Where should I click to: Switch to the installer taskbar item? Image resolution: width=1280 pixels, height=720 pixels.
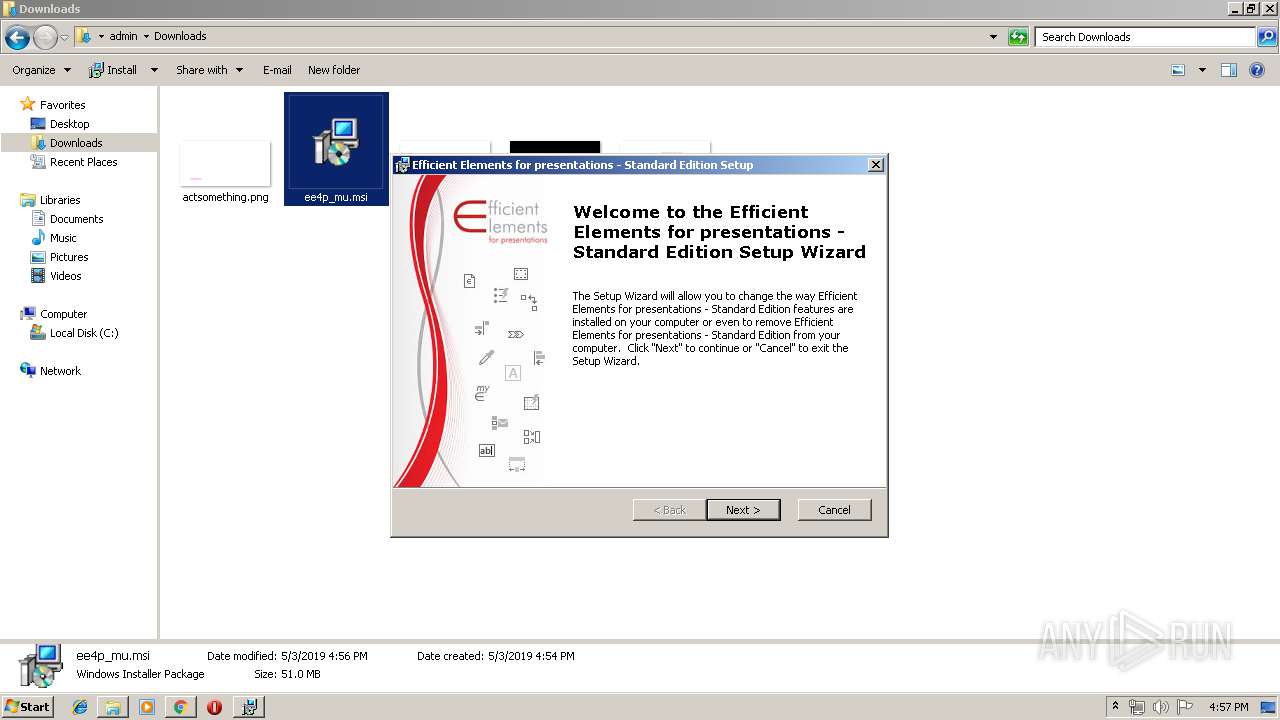click(x=249, y=707)
